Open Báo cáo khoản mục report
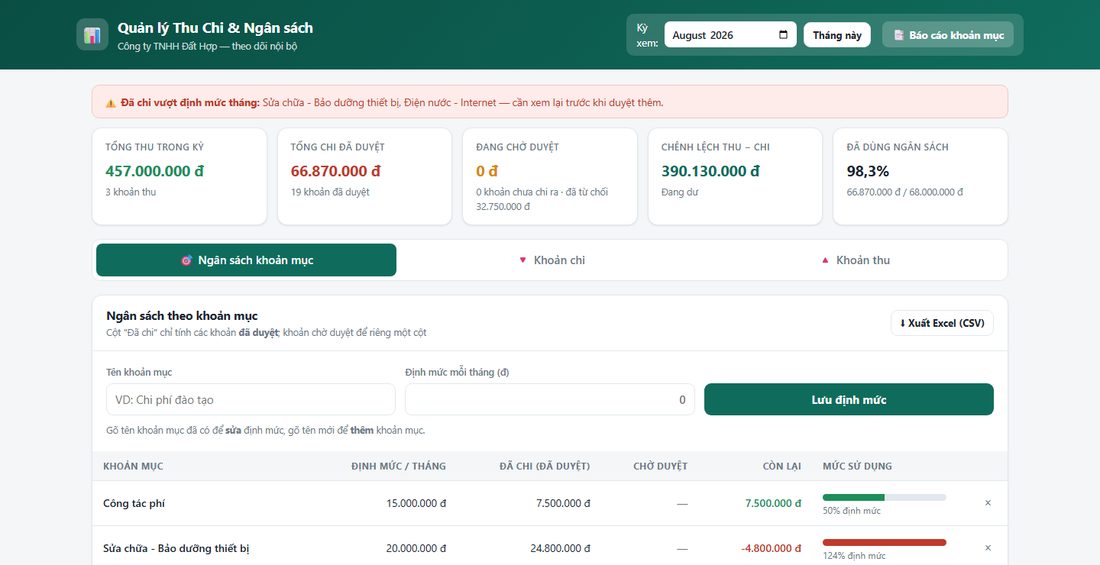Image resolution: width=1100 pixels, height=565 pixels. coord(948,35)
